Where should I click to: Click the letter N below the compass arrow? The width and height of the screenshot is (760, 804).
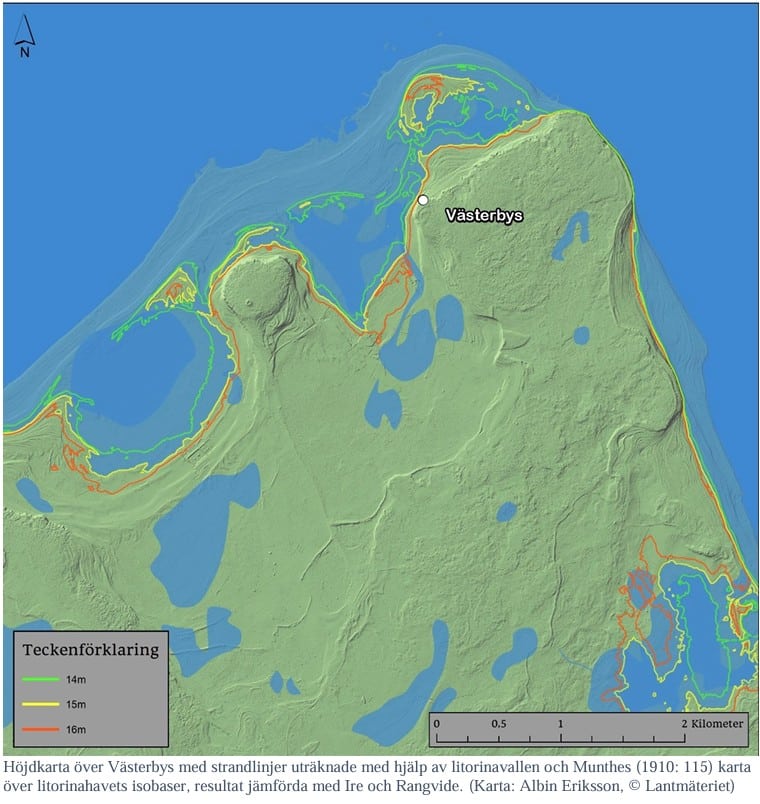tap(26, 53)
